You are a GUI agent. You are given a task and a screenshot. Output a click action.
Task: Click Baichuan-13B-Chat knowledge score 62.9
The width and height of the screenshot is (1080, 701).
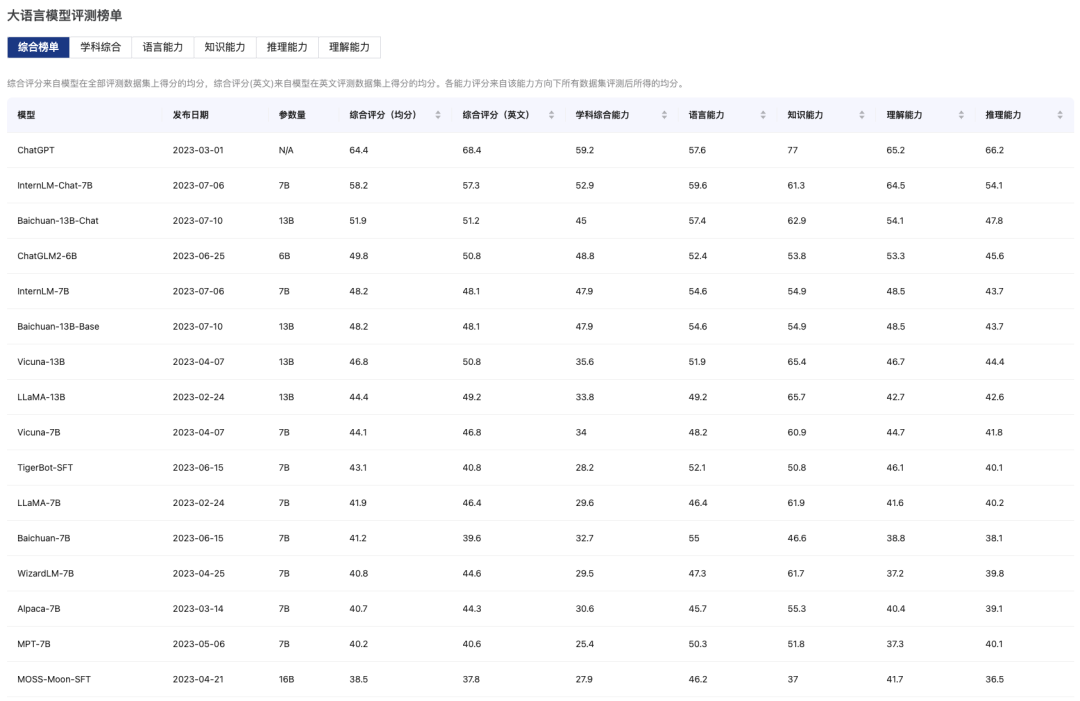(797, 220)
